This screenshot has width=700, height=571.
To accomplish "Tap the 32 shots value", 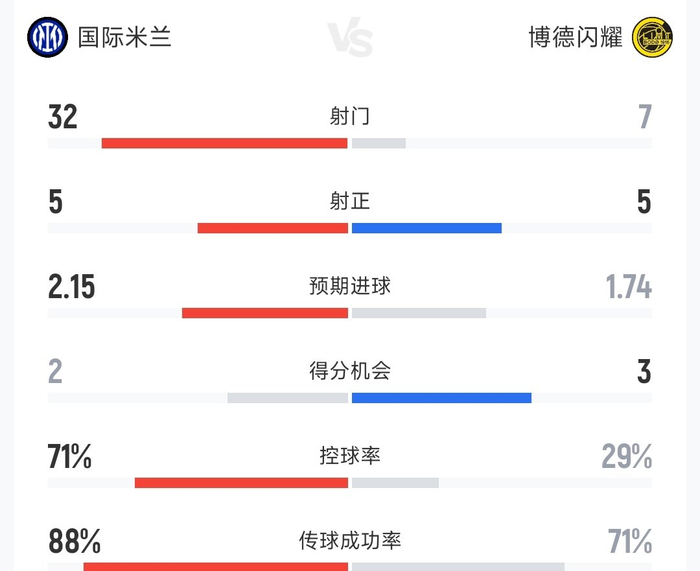I will point(63,117).
